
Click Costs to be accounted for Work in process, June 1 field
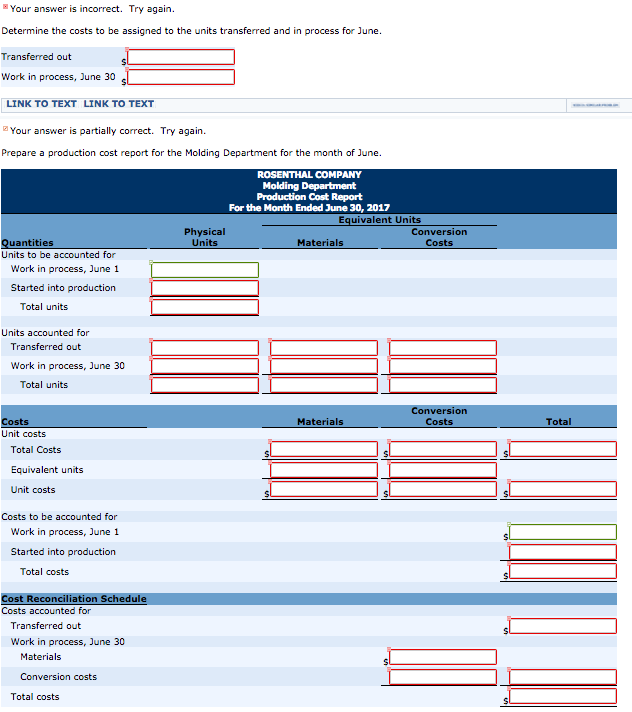563,532
